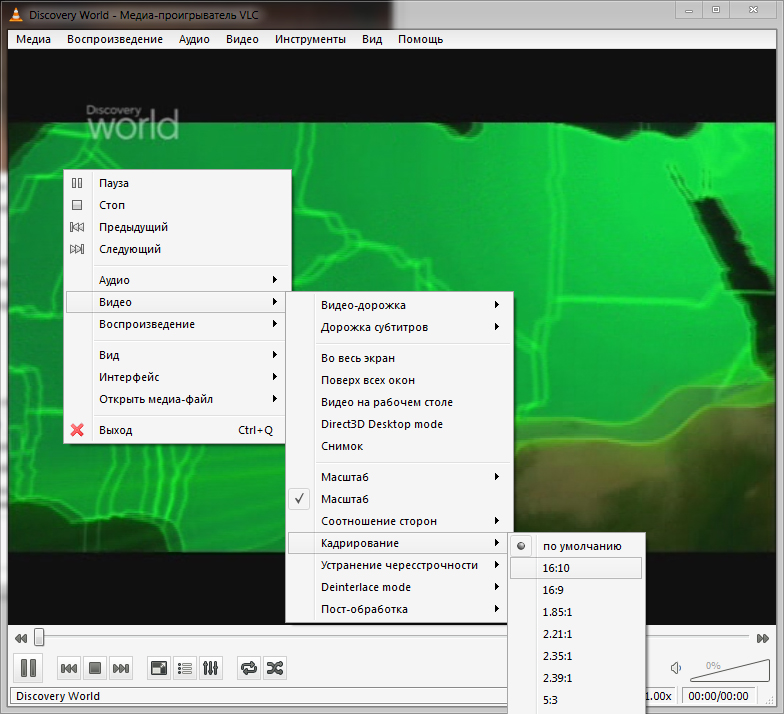This screenshot has height=714, width=784.
Task: Click the pause icon next to Пауза
Action: tap(77, 183)
